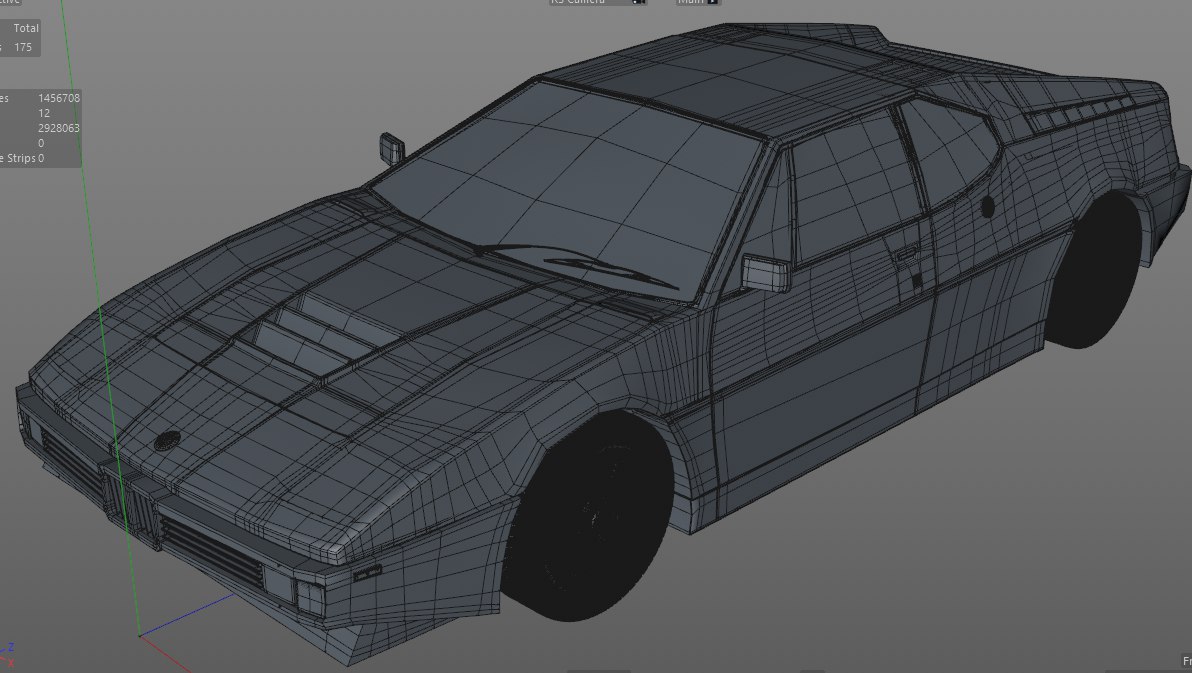Click the "12" statistic value
The height and width of the screenshot is (673, 1192).
(x=44, y=113)
